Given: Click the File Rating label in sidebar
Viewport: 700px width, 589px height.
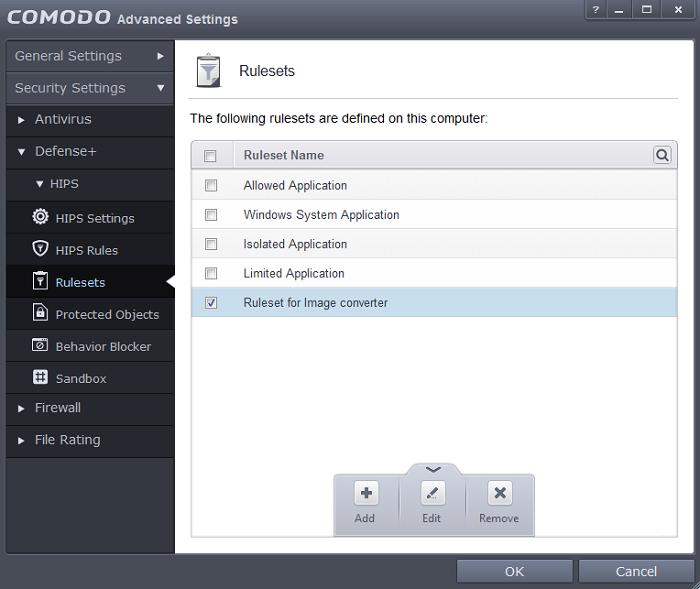Looking at the screenshot, I should (x=68, y=440).
